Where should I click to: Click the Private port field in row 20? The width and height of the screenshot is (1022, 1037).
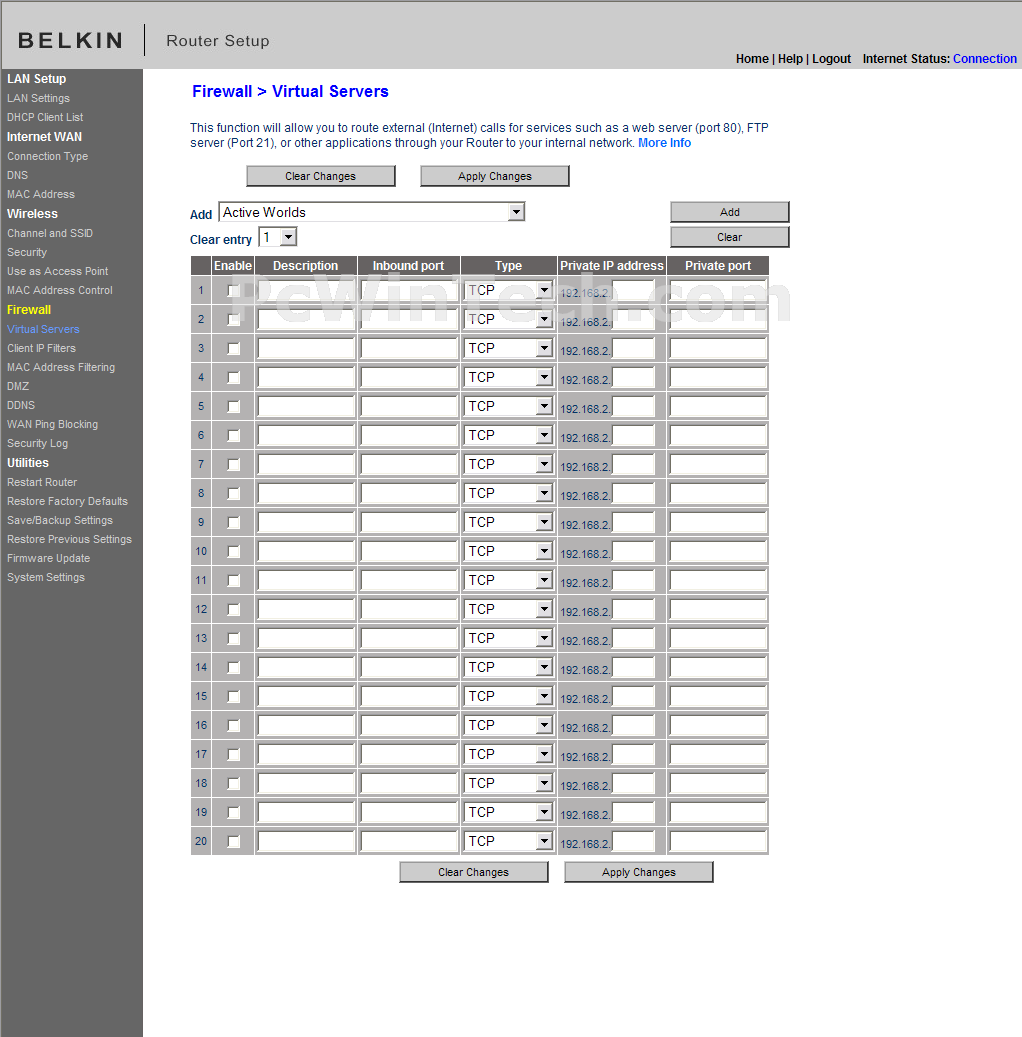tap(718, 841)
